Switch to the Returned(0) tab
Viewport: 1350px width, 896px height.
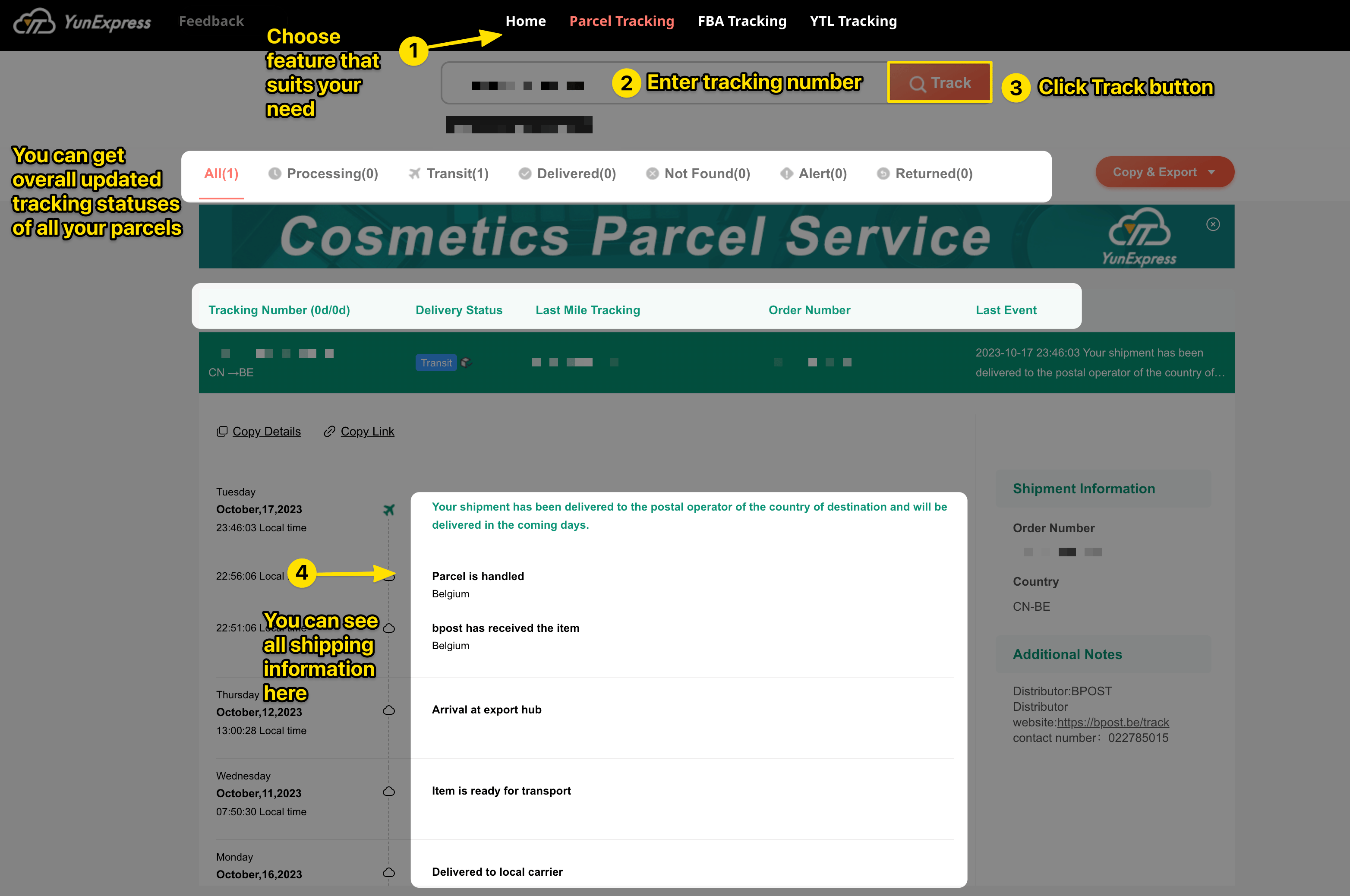click(x=925, y=174)
